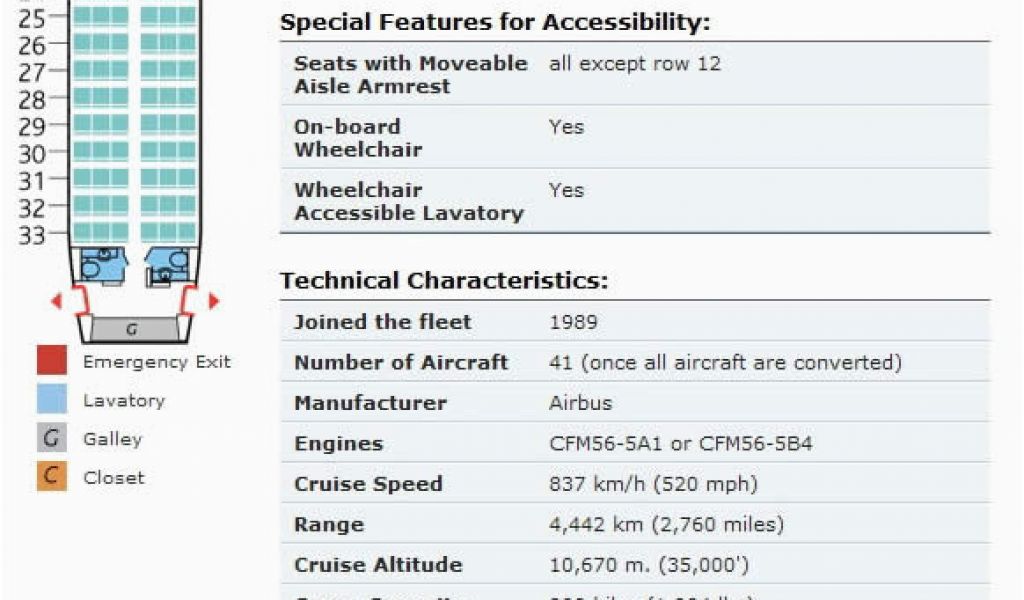Click the Seats with Moveable Aisle Armrest label
Viewport: 1024px width, 600px height.
click(411, 74)
